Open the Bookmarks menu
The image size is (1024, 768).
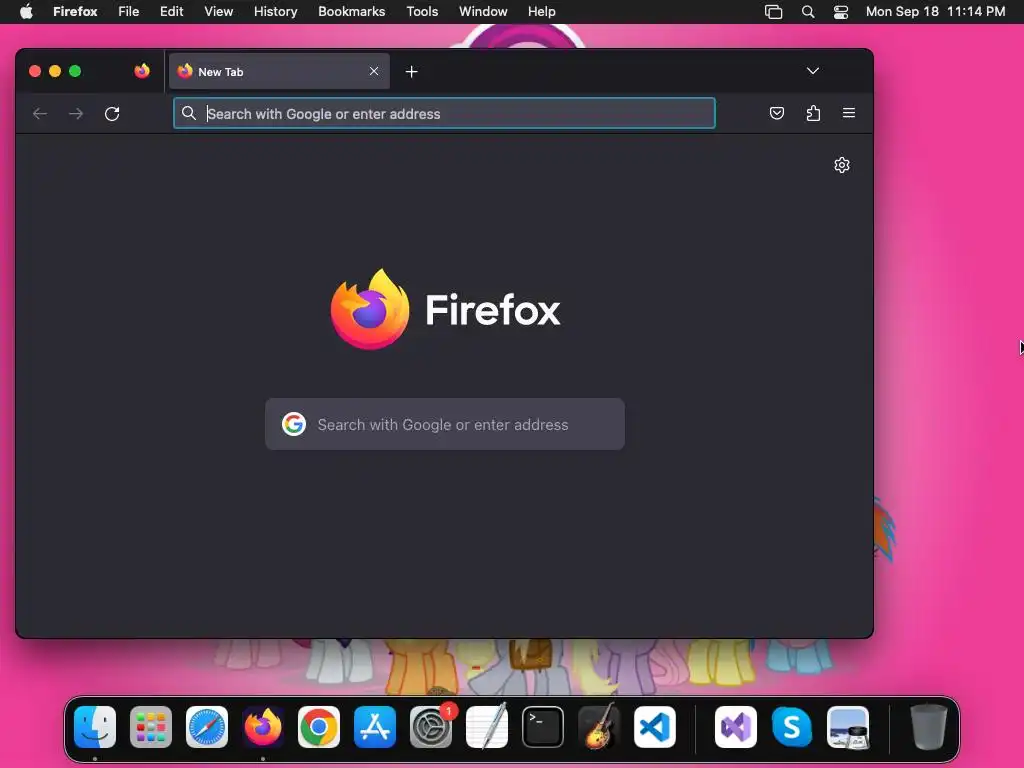click(351, 11)
